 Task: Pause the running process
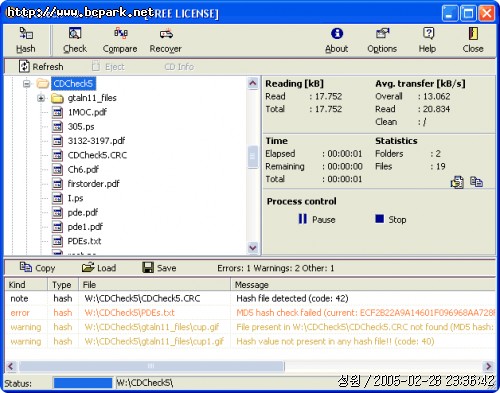pos(317,219)
